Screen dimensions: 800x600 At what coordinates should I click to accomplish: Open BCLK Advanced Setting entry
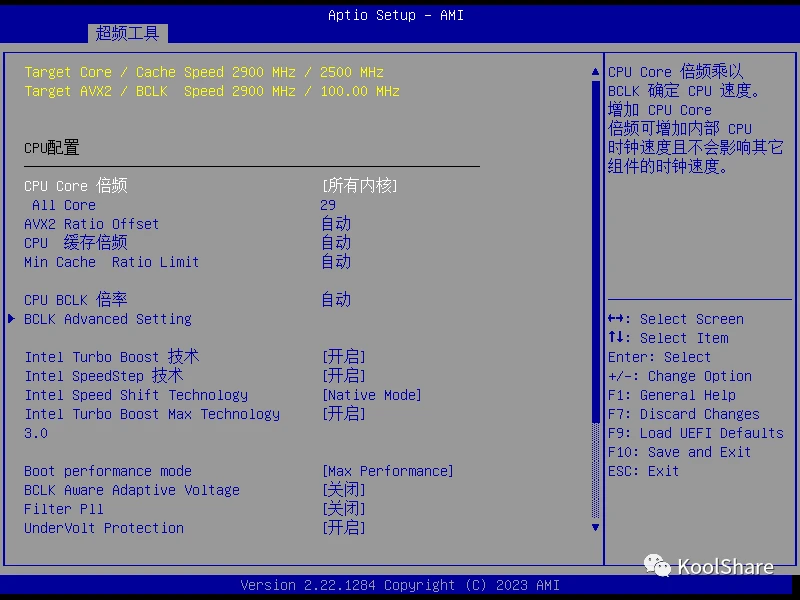108,319
